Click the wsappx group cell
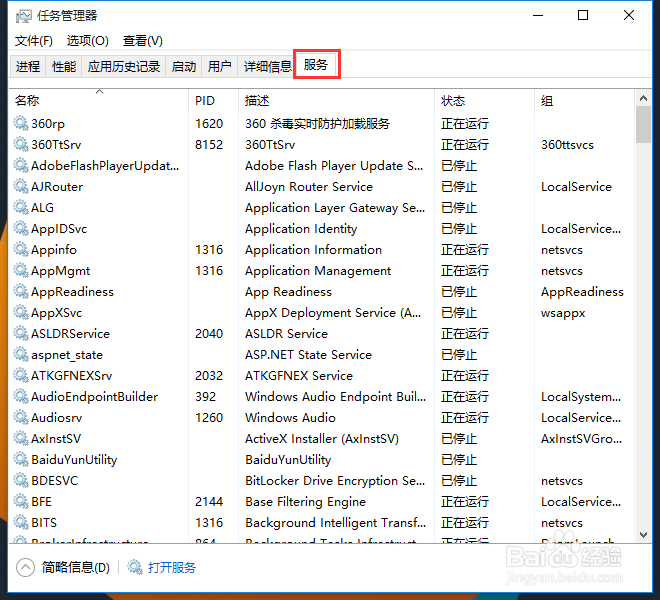660x600 pixels. click(x=563, y=313)
